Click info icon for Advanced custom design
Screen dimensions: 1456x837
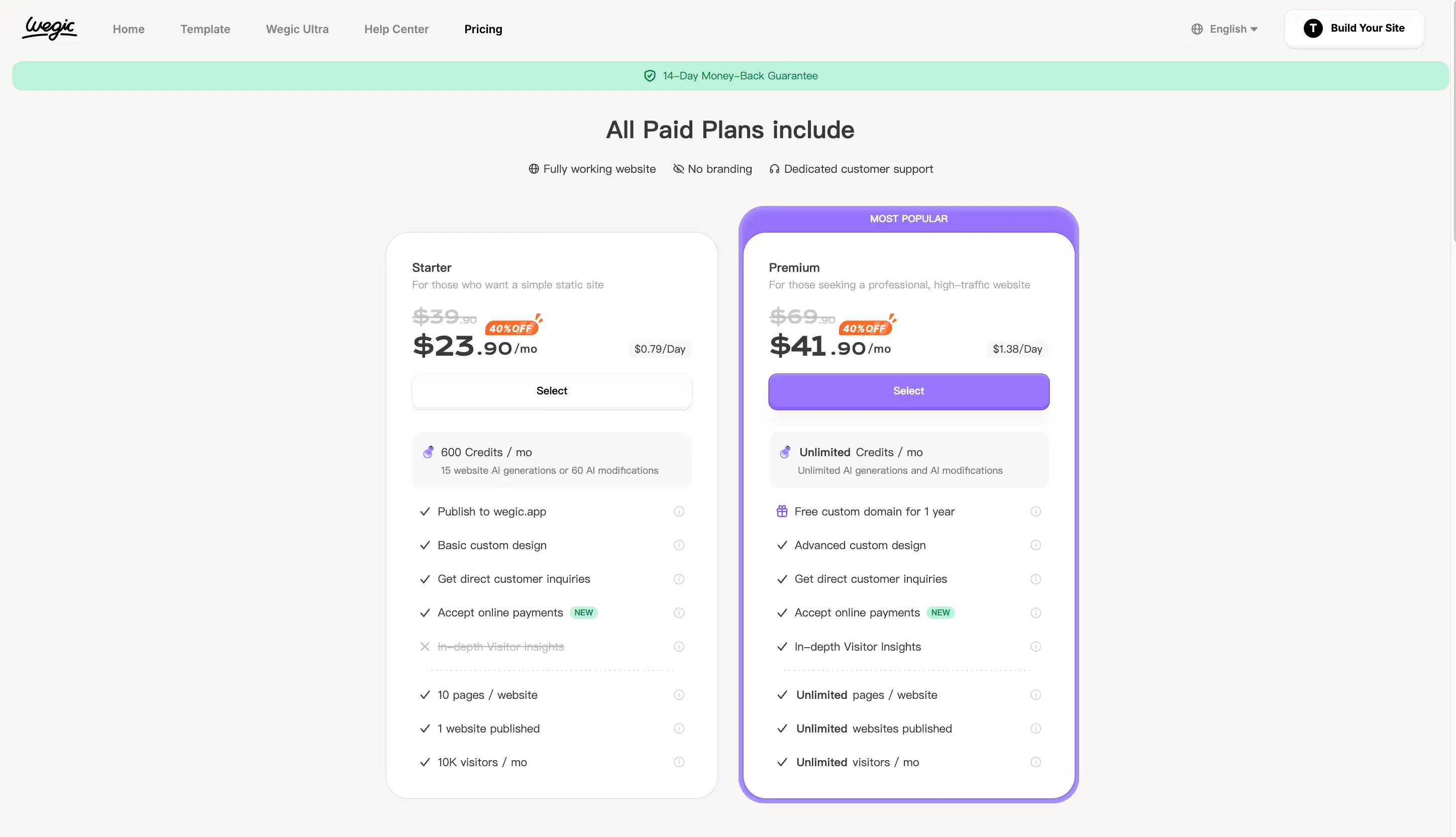coord(1036,545)
